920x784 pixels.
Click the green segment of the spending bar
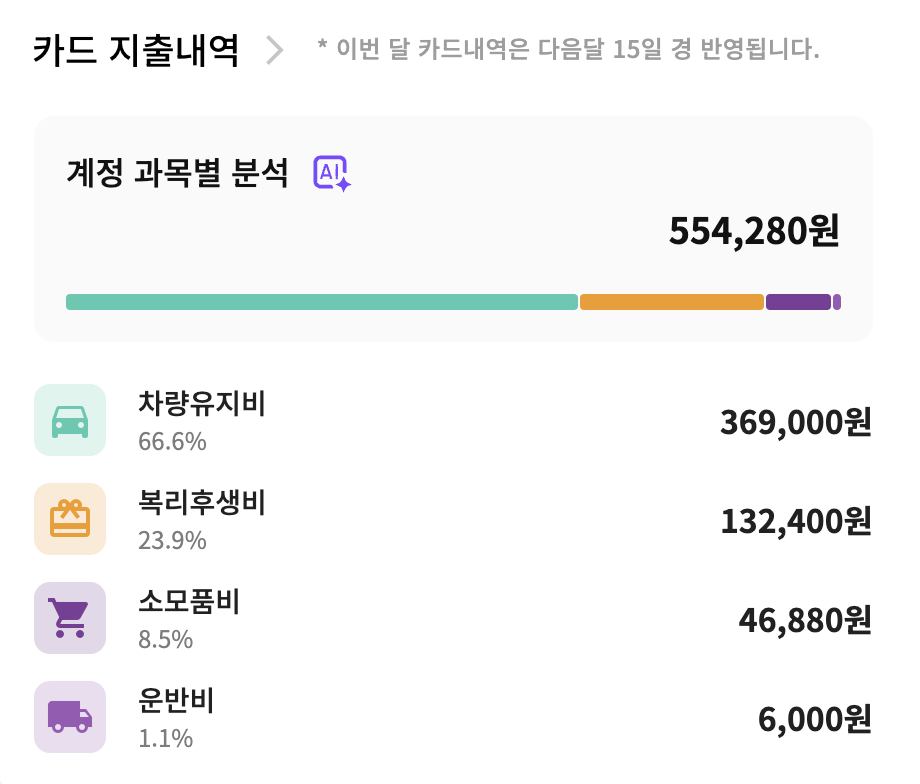tap(322, 302)
